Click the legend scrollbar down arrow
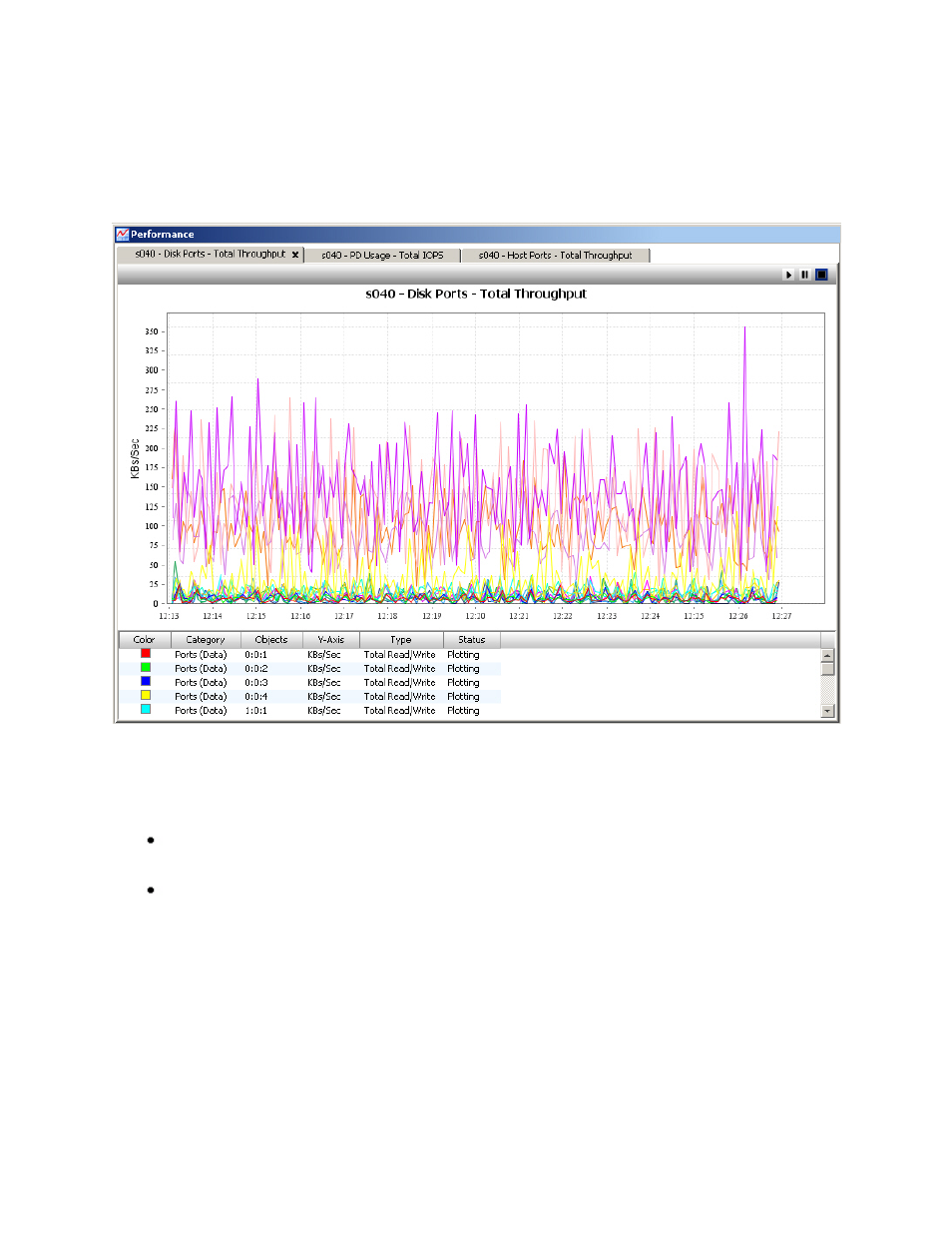This screenshot has height=1233, width=952. (x=827, y=711)
